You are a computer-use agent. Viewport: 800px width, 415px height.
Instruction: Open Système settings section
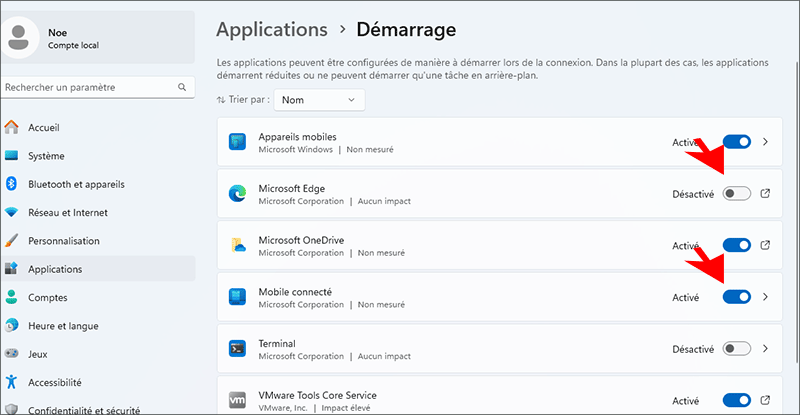pos(98,156)
